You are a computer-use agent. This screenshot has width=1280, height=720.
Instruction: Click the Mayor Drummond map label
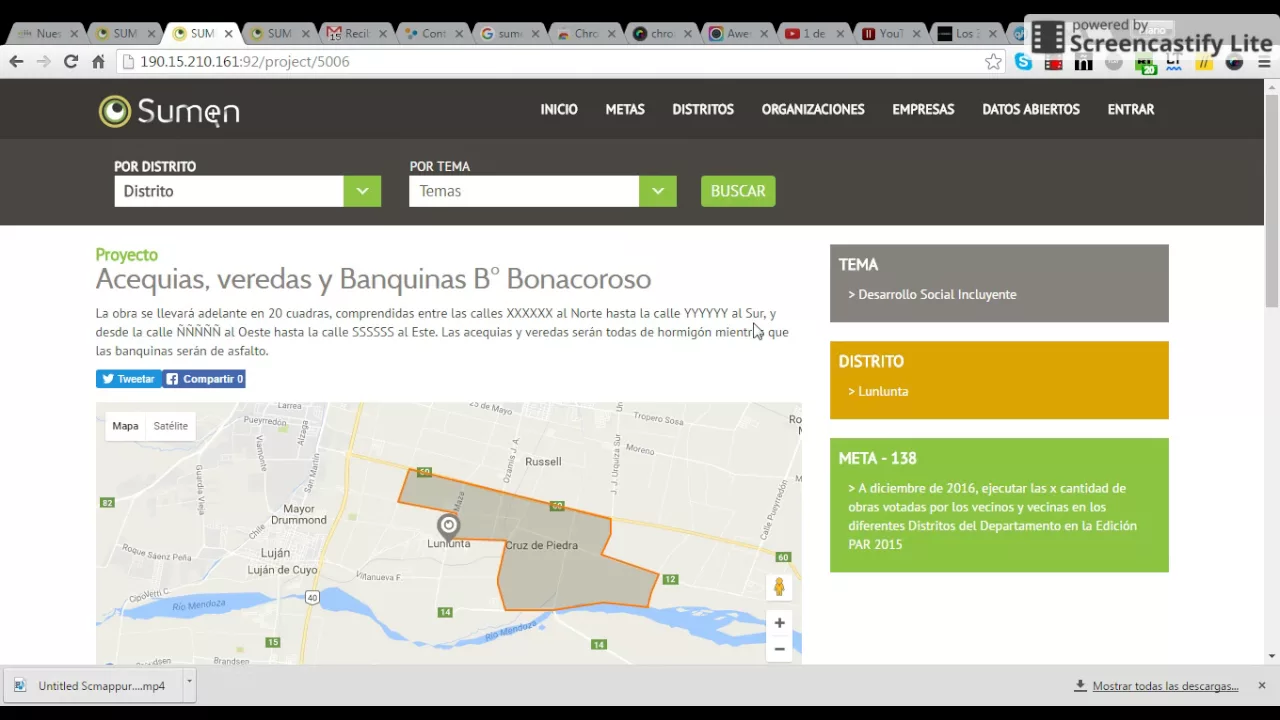[x=298, y=515]
